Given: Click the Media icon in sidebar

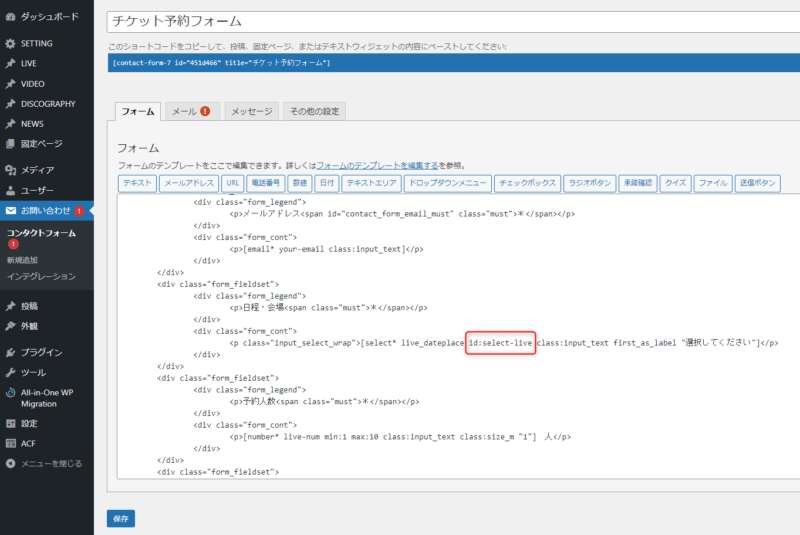Looking at the screenshot, I should [10, 170].
